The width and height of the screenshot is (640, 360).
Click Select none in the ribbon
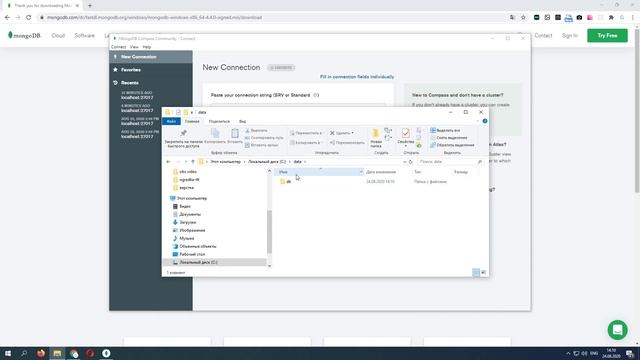[x=449, y=138]
